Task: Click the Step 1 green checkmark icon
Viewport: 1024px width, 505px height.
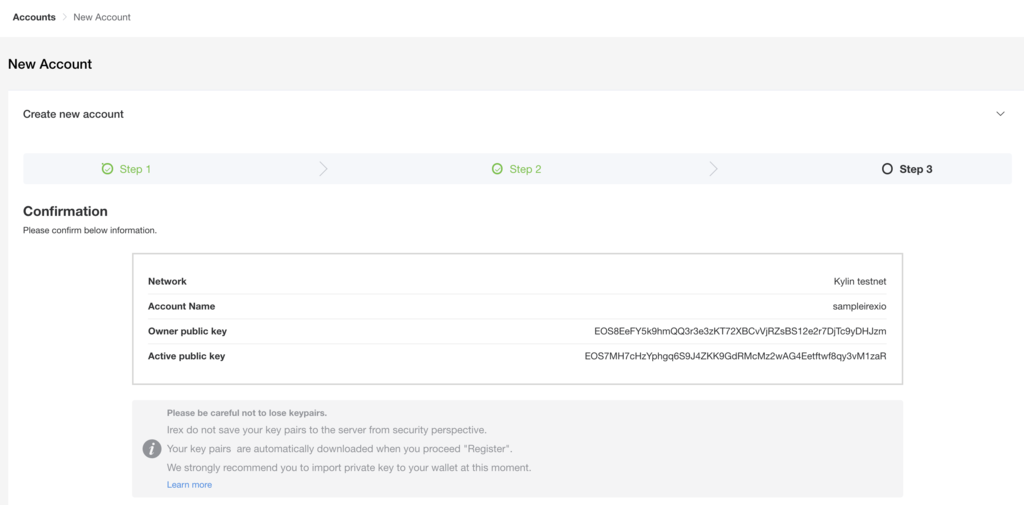Action: pyautogui.click(x=108, y=169)
